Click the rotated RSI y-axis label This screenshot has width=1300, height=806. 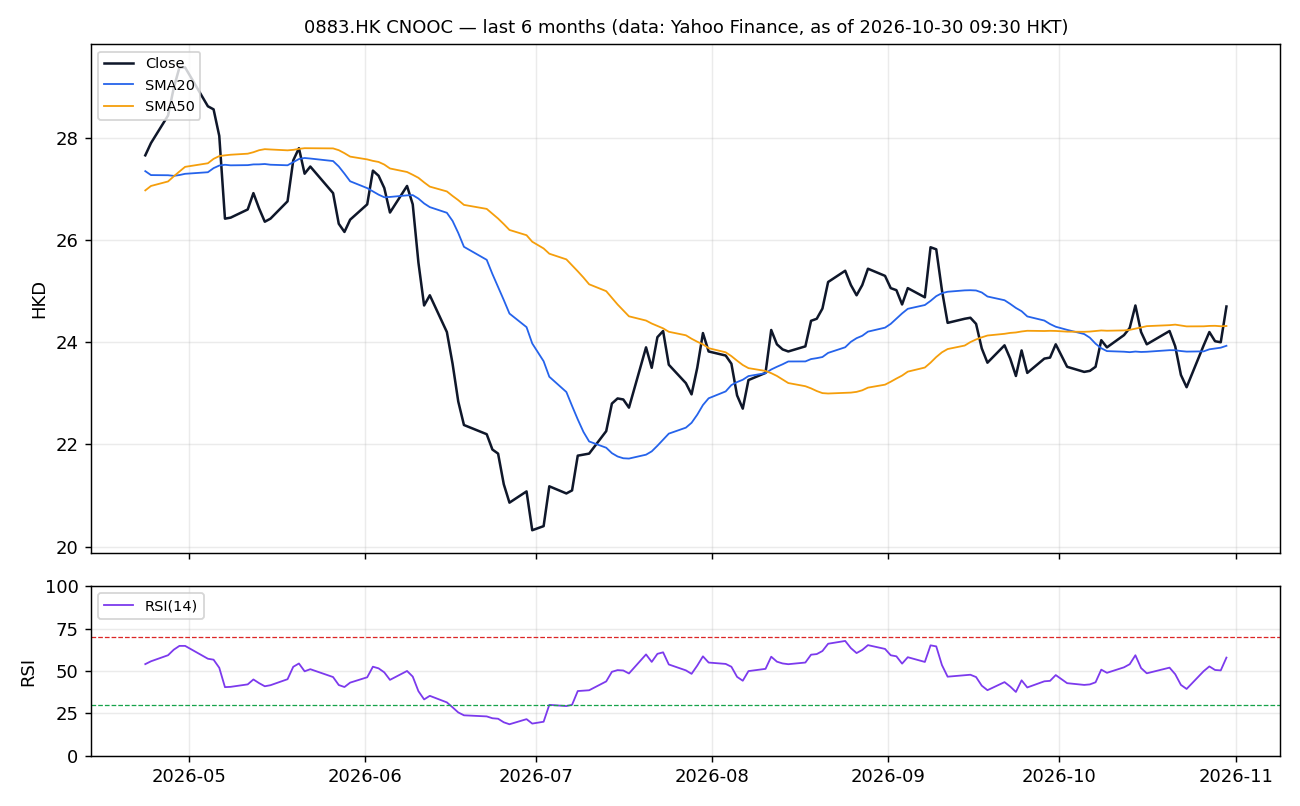click(28, 671)
